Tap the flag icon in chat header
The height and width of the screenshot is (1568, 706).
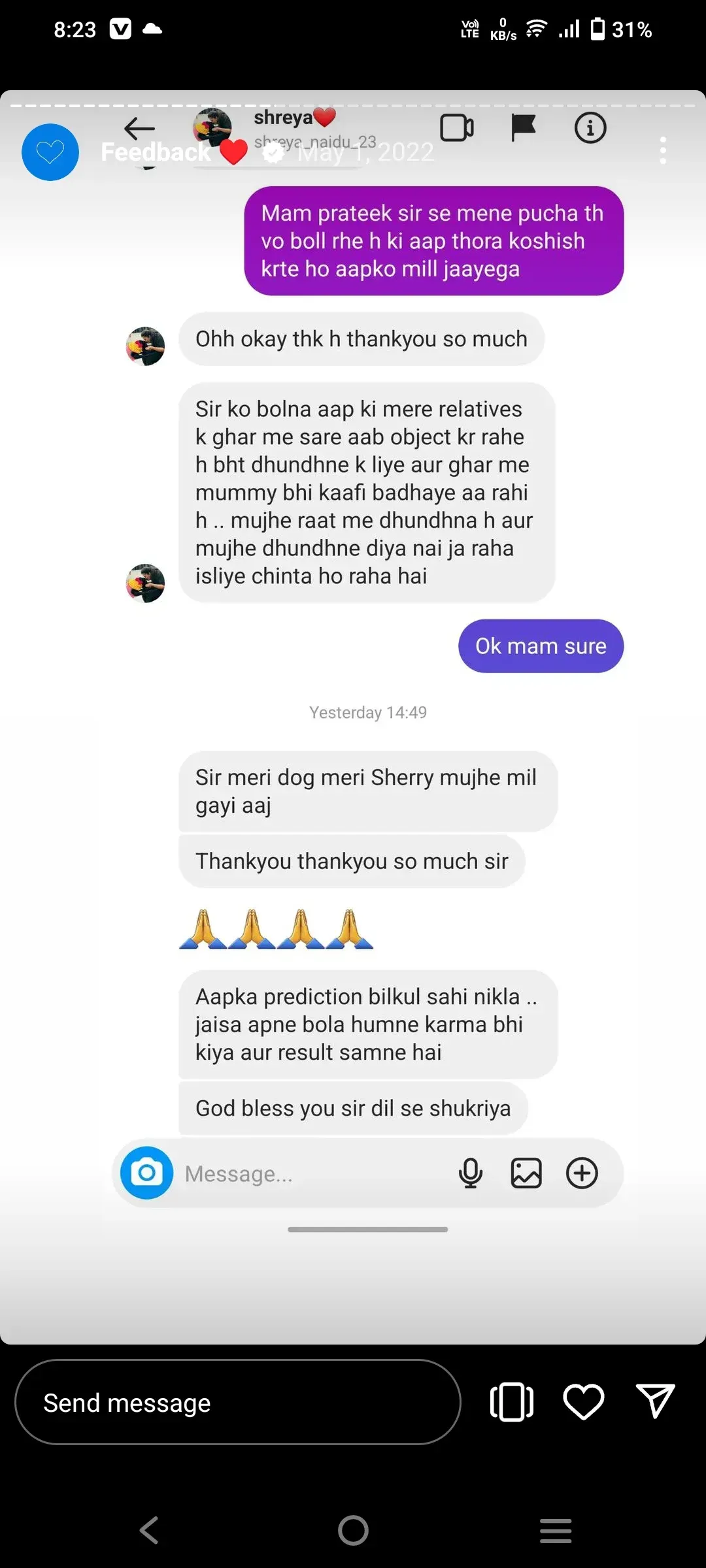pos(523,128)
